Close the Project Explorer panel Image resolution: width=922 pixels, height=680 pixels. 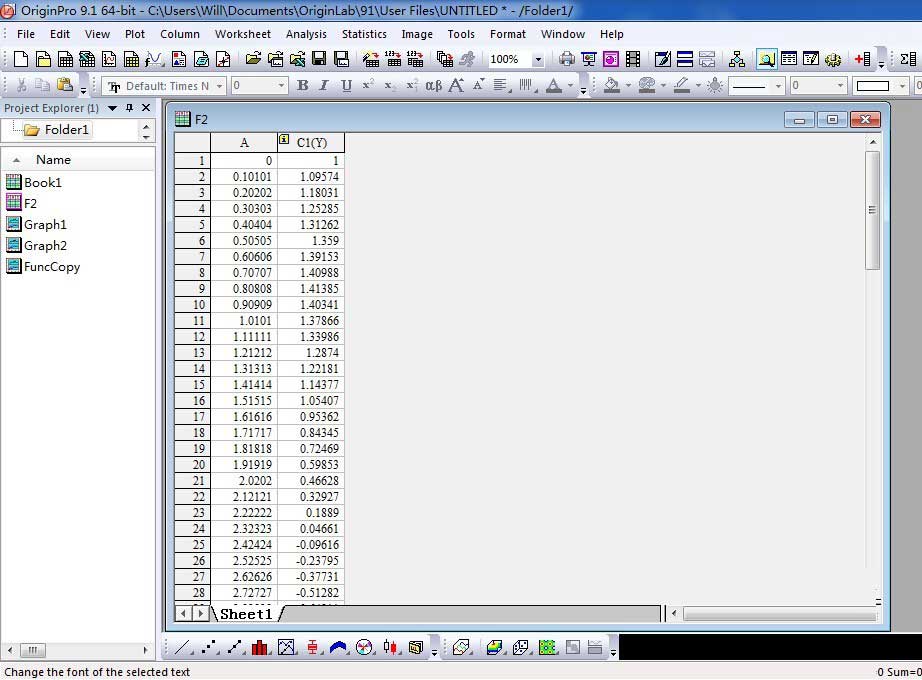coord(146,108)
